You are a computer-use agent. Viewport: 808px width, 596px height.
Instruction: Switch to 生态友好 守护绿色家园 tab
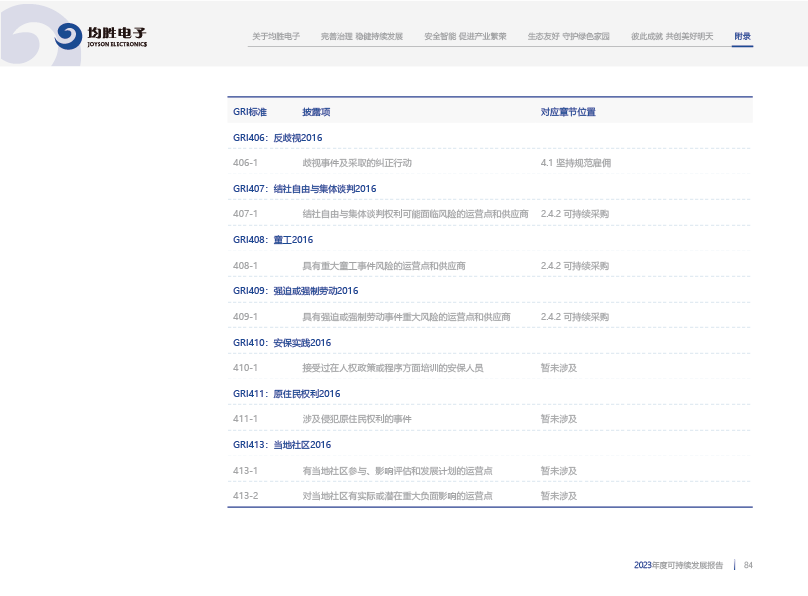(x=569, y=36)
